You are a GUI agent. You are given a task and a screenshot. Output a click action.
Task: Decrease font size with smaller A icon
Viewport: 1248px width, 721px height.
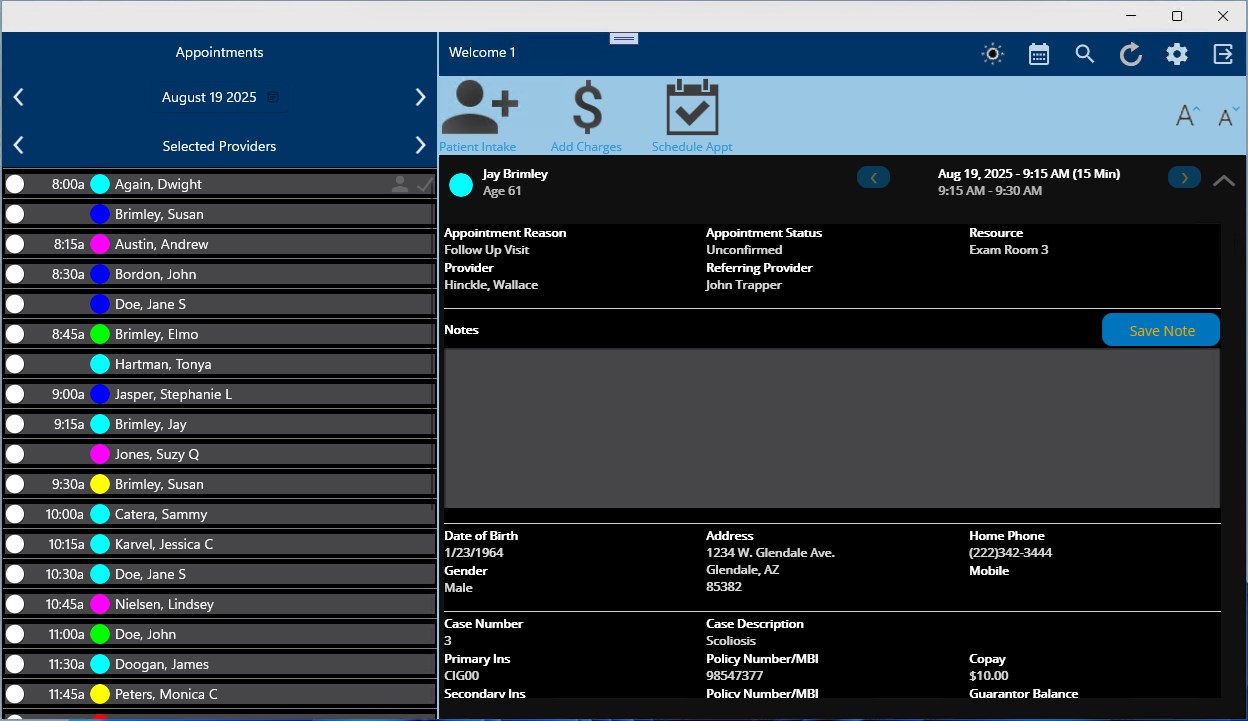[1228, 116]
